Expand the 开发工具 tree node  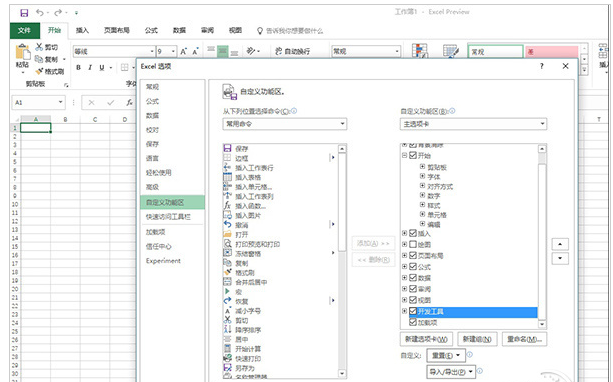coord(404,311)
